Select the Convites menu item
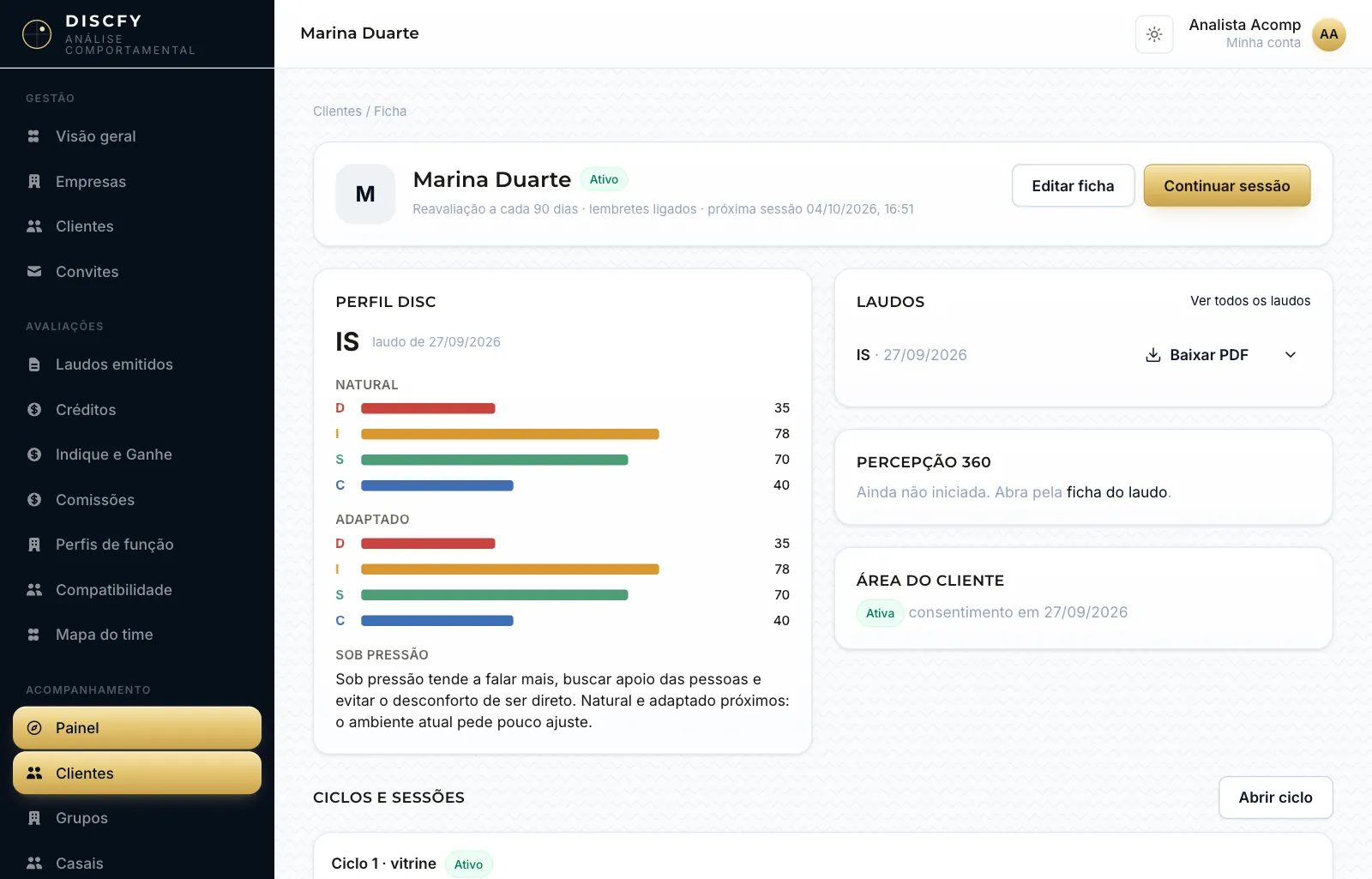Viewport: 1372px width, 879px height. [137, 272]
